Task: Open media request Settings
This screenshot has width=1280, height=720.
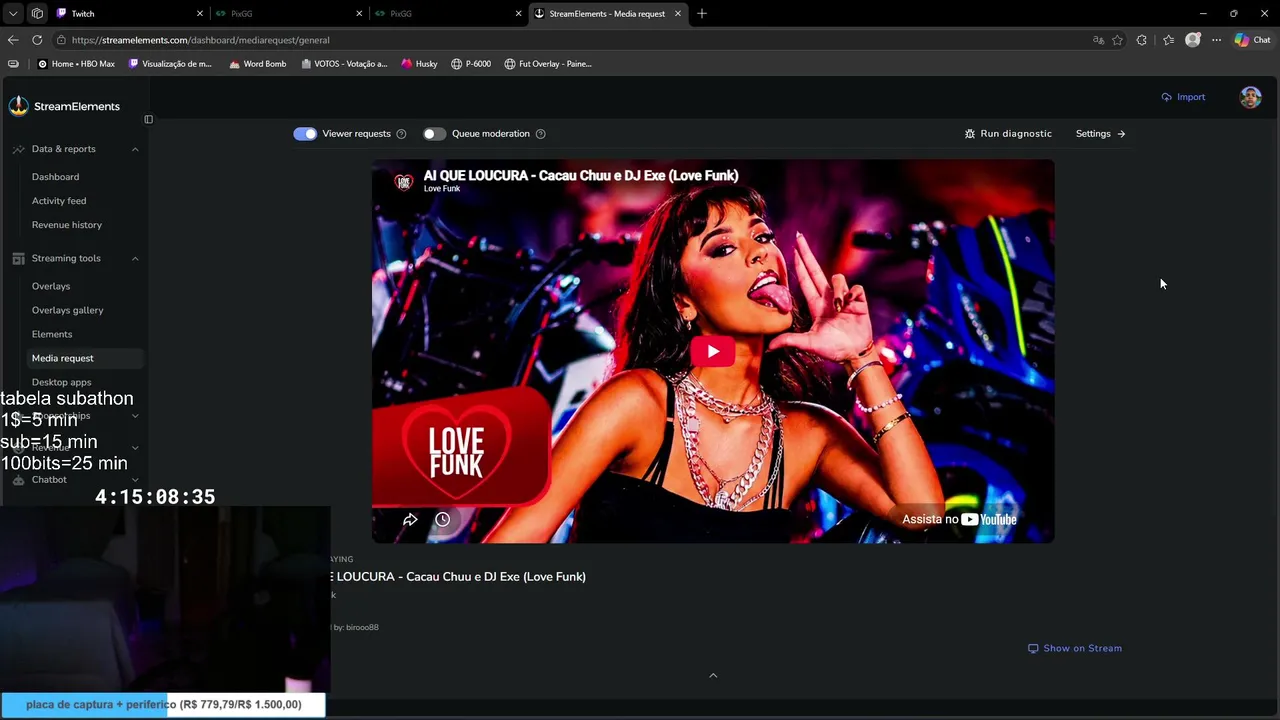Action: click(1100, 134)
